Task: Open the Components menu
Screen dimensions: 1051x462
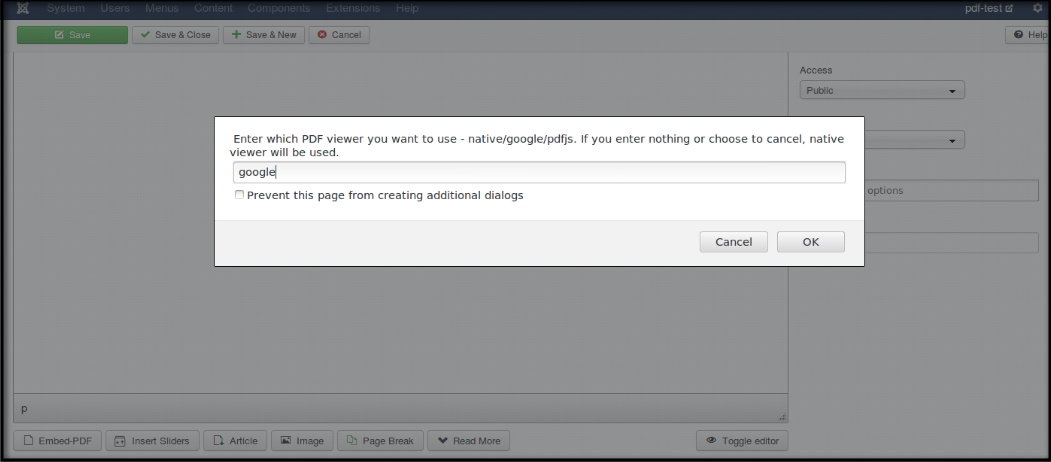Action: pyautogui.click(x=279, y=9)
